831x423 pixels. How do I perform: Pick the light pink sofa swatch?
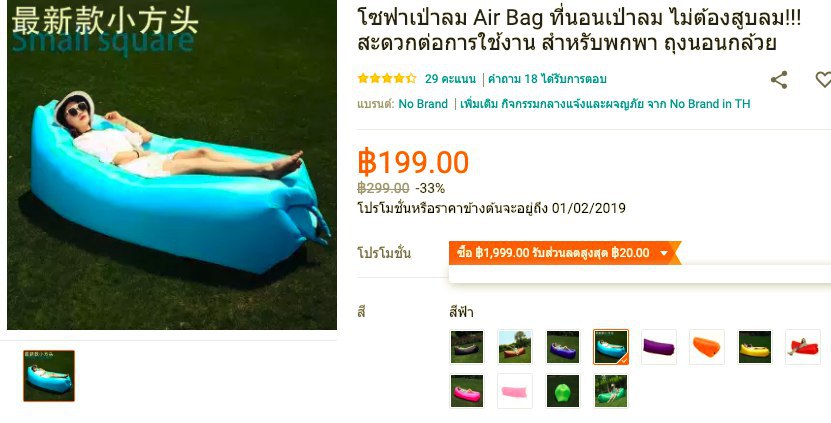tap(515, 391)
